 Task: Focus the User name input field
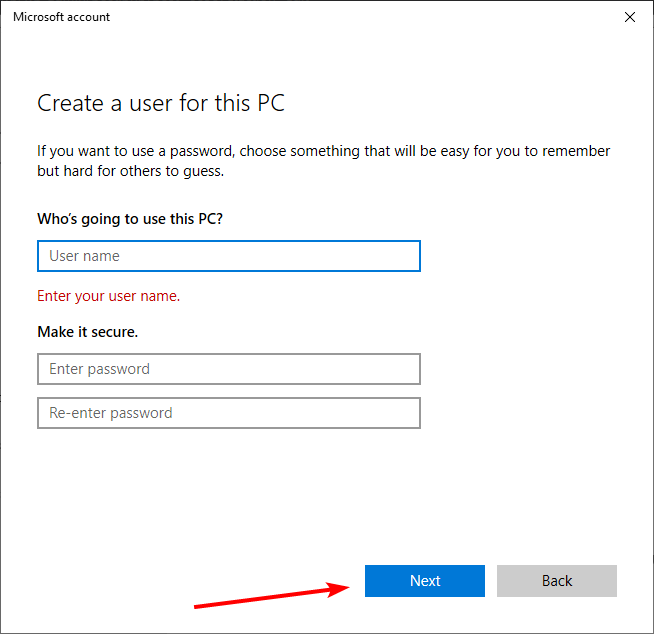[228, 256]
